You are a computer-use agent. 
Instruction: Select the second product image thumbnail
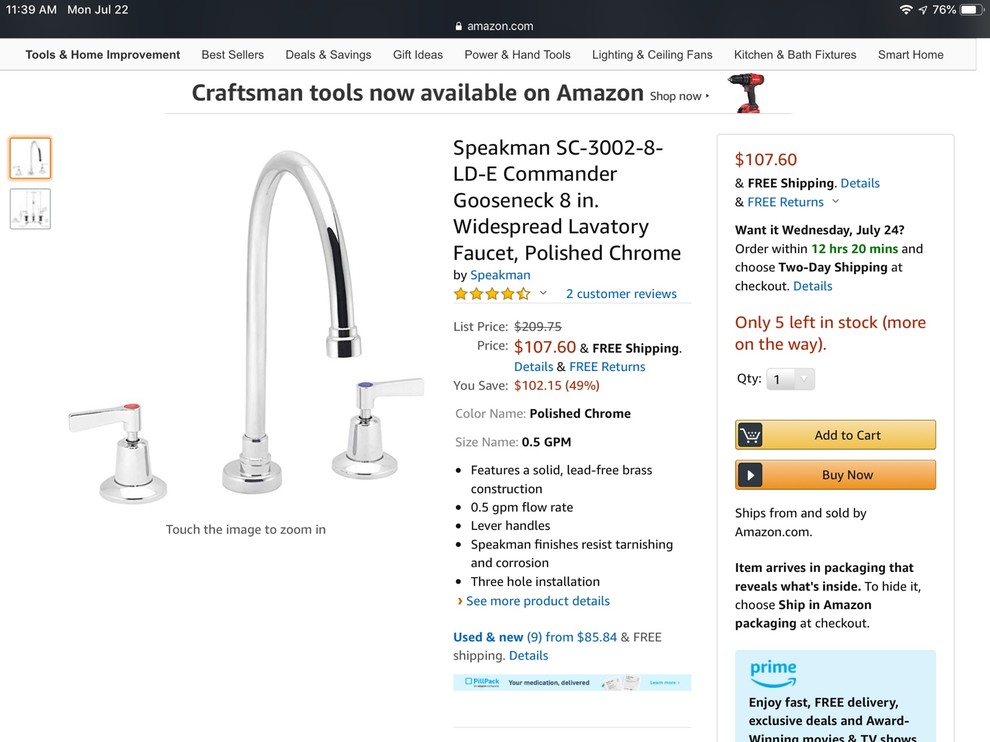pyautogui.click(x=30, y=209)
